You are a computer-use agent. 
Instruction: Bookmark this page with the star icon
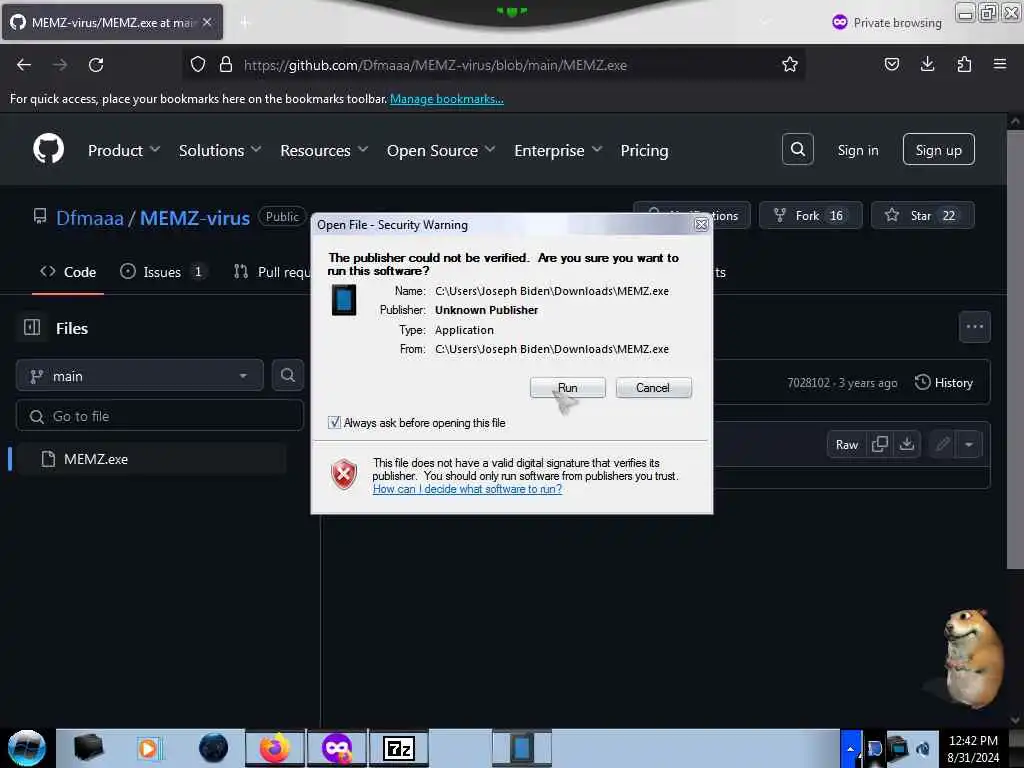pyautogui.click(x=790, y=65)
